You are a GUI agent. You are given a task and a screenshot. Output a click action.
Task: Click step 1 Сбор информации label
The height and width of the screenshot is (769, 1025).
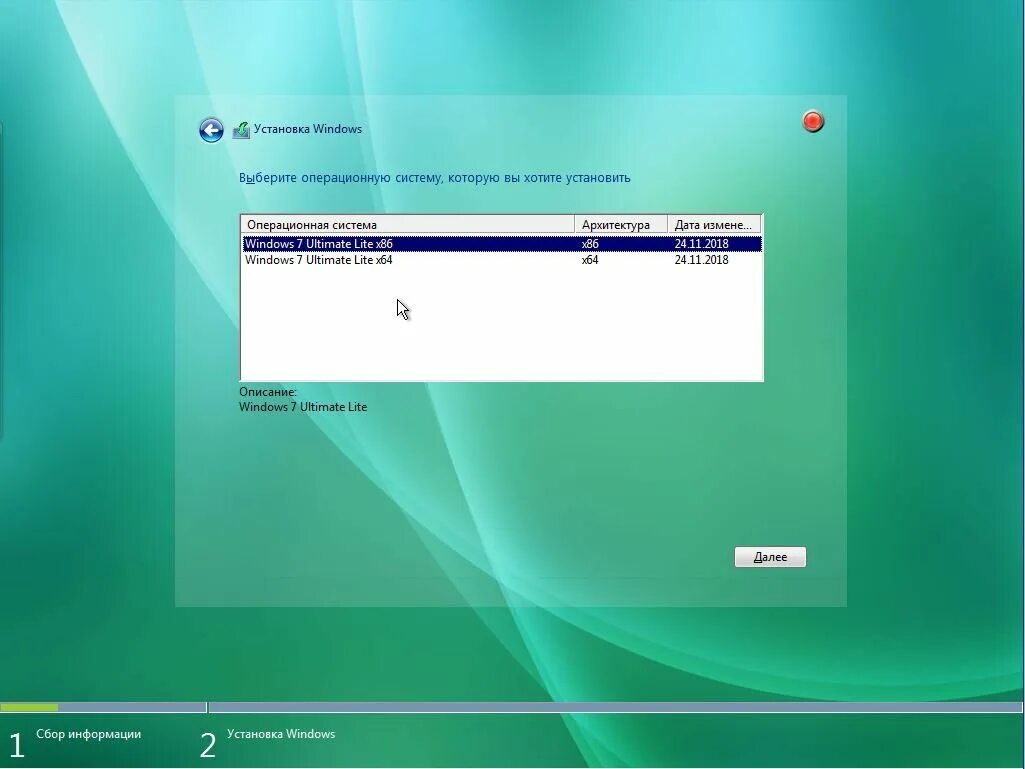tap(88, 734)
